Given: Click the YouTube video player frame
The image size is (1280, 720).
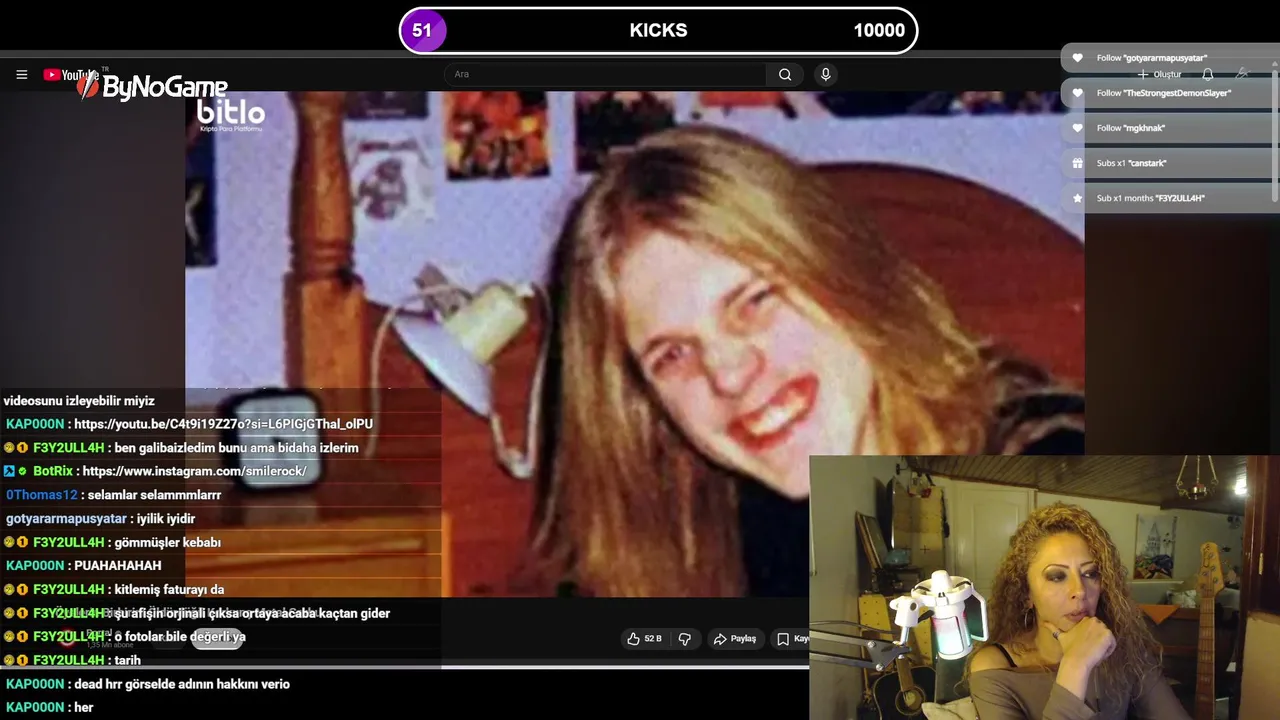Looking at the screenshot, I should 634,343.
